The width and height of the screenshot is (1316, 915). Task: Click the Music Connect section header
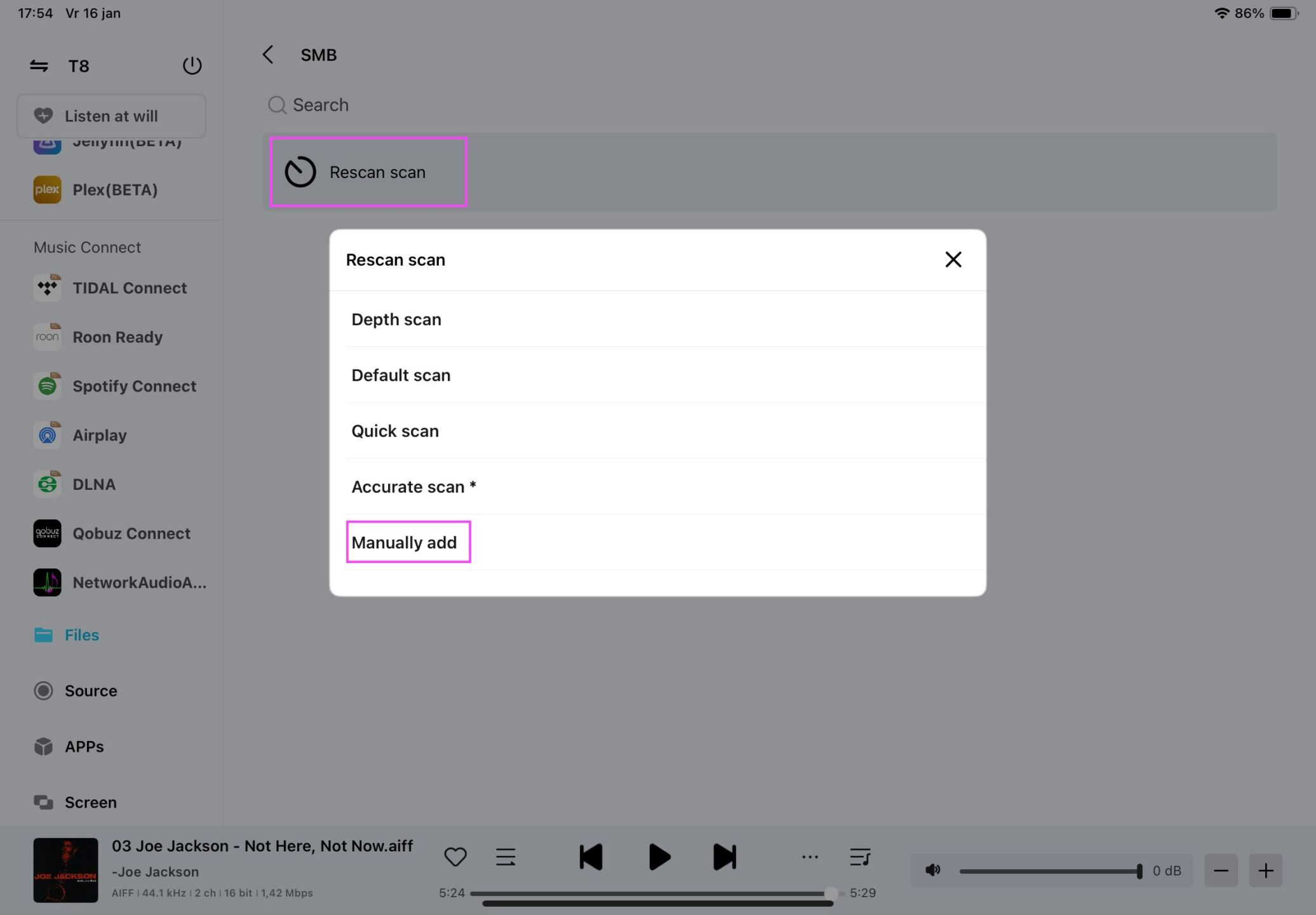87,247
